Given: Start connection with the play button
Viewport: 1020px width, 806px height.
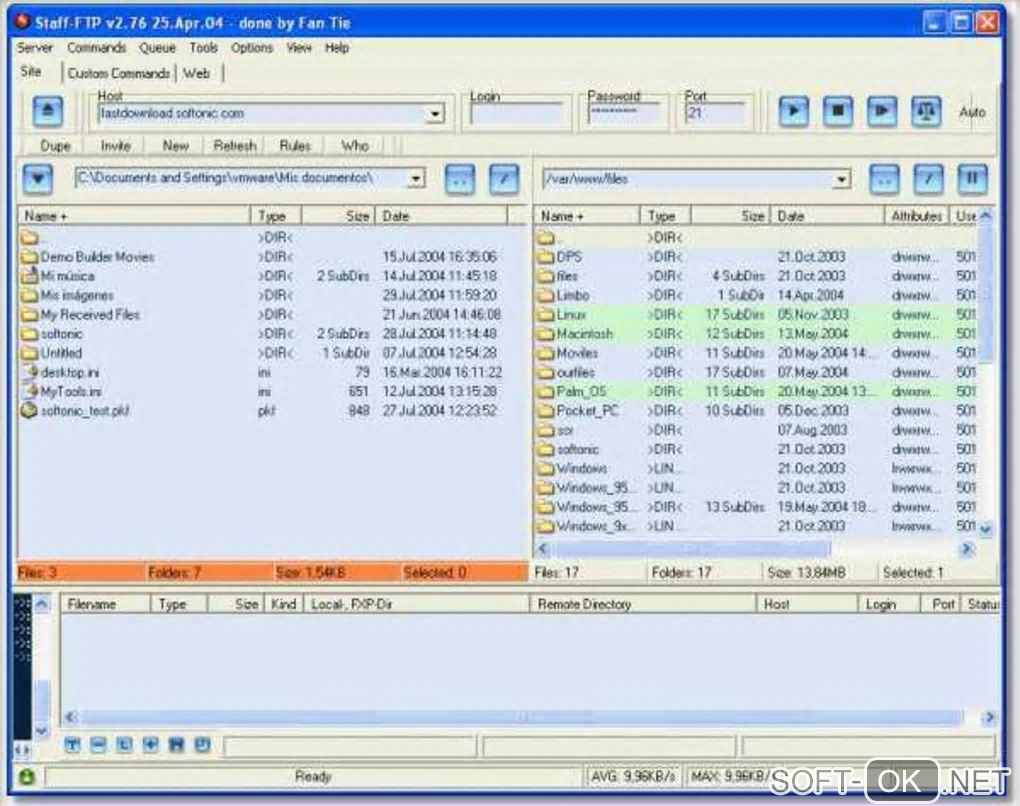Looking at the screenshot, I should click(794, 111).
